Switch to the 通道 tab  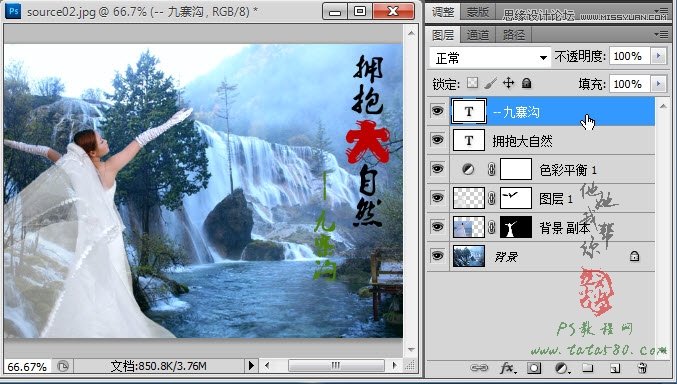click(478, 35)
